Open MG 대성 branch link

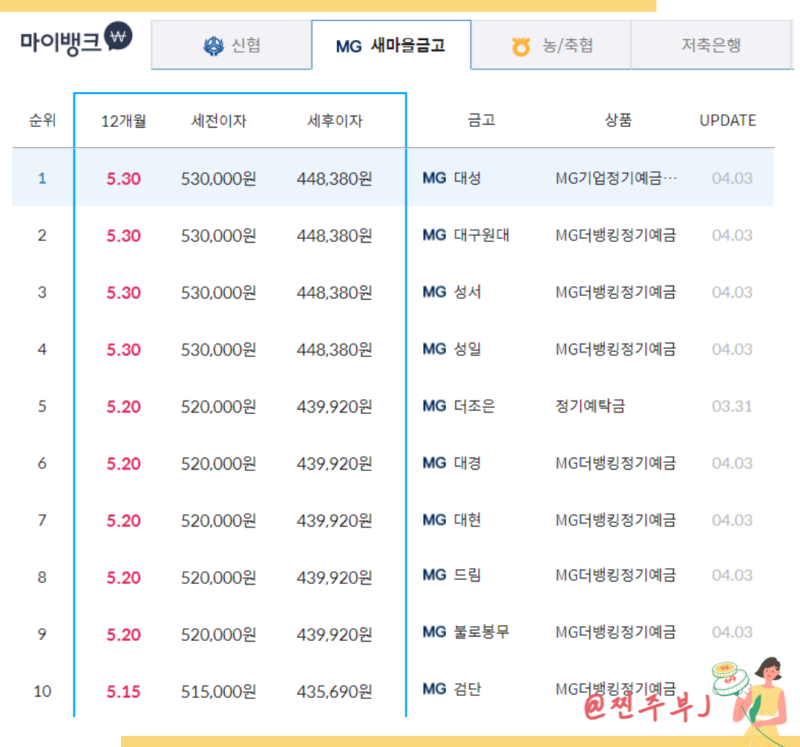[x=452, y=178]
